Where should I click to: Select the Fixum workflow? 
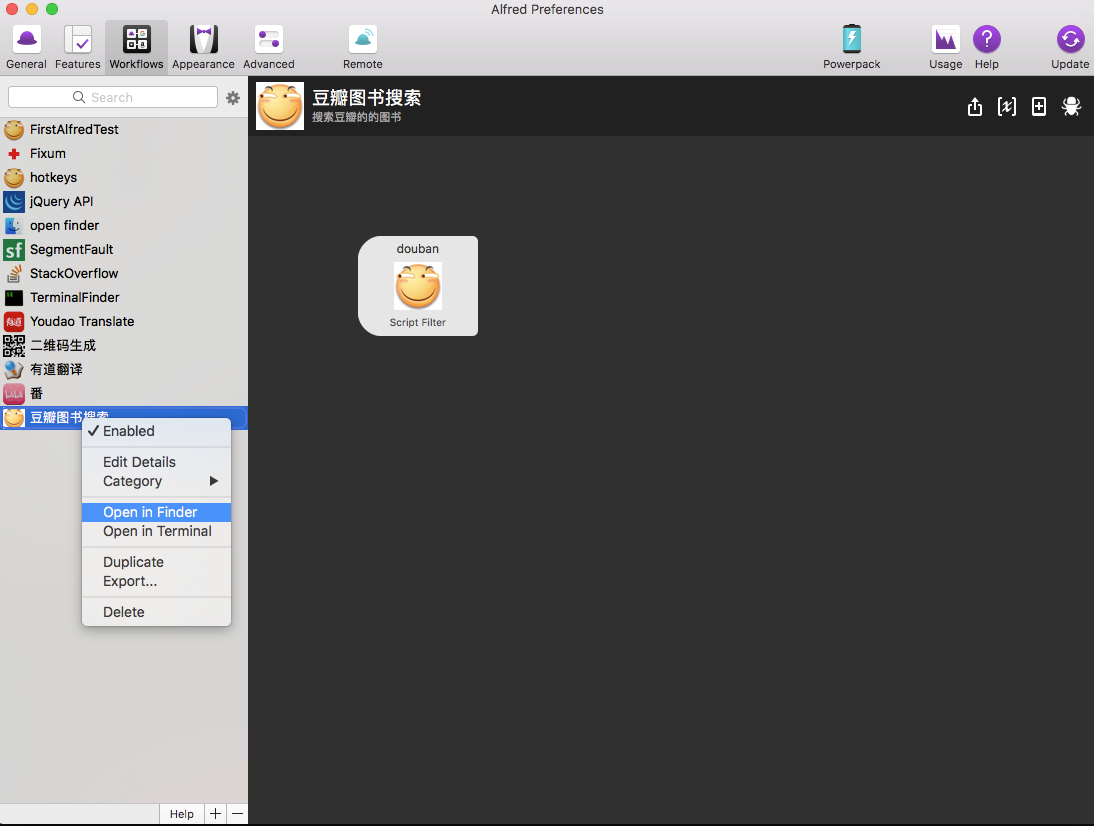pos(124,153)
